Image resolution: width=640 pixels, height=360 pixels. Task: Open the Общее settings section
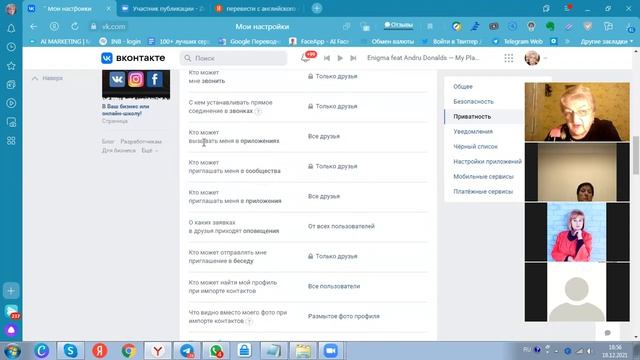463,87
